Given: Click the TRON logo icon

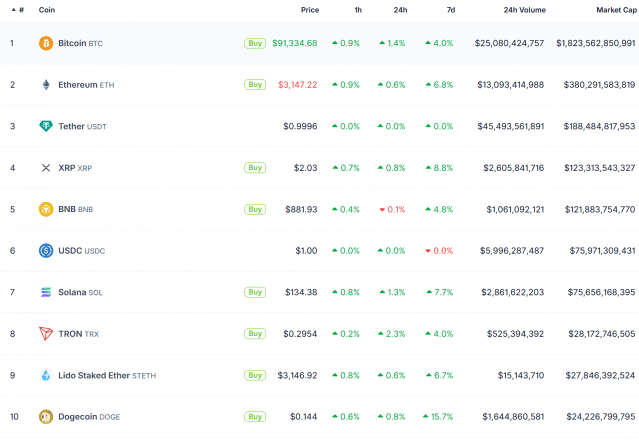Looking at the screenshot, I should [45, 334].
